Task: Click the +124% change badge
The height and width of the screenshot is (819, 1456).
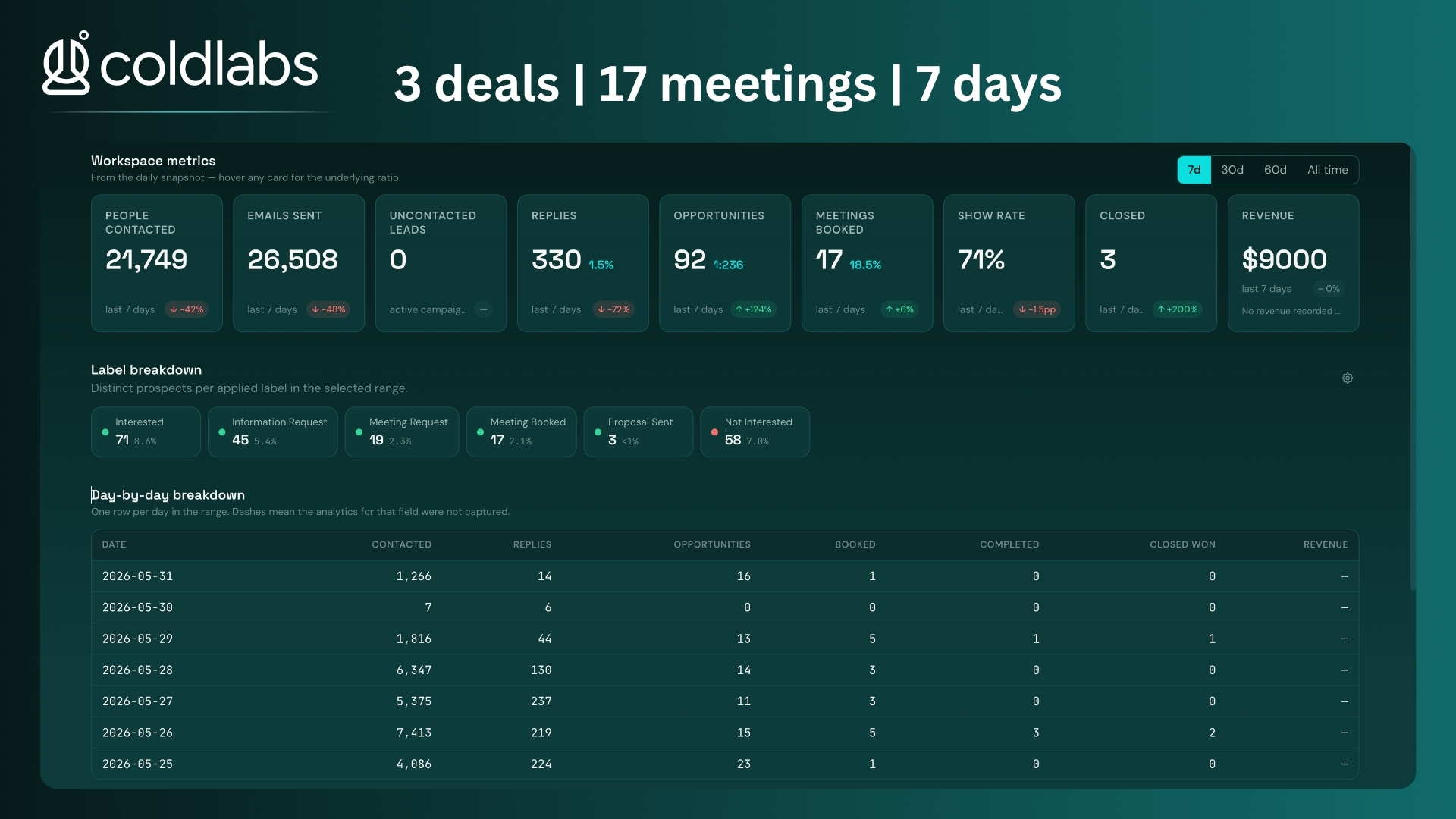Action: [753, 309]
